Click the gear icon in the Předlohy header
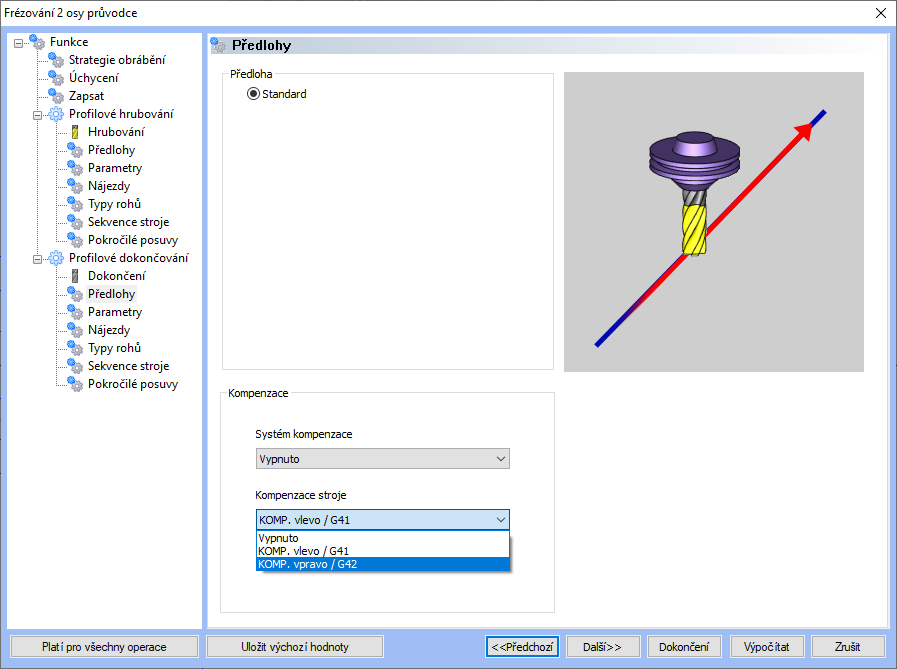This screenshot has width=897, height=669. click(219, 45)
